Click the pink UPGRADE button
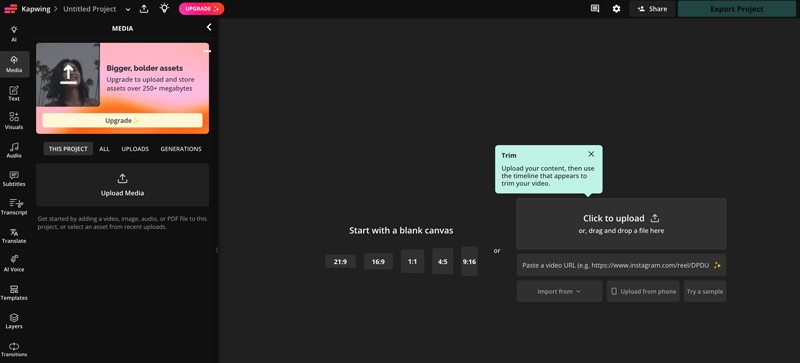Image resolution: width=800 pixels, height=363 pixels. (202, 9)
